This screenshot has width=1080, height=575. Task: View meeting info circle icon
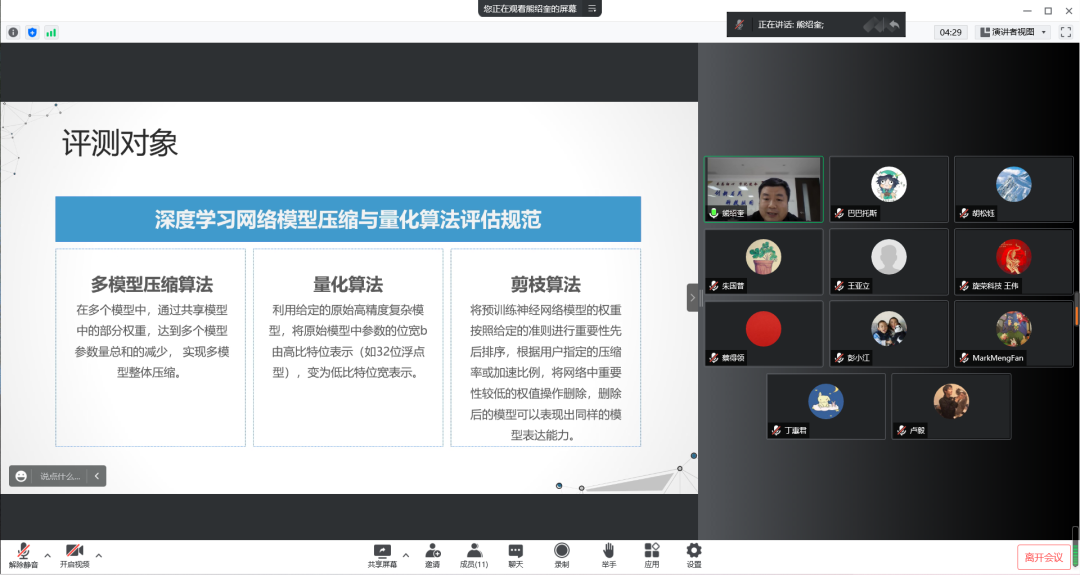point(13,32)
